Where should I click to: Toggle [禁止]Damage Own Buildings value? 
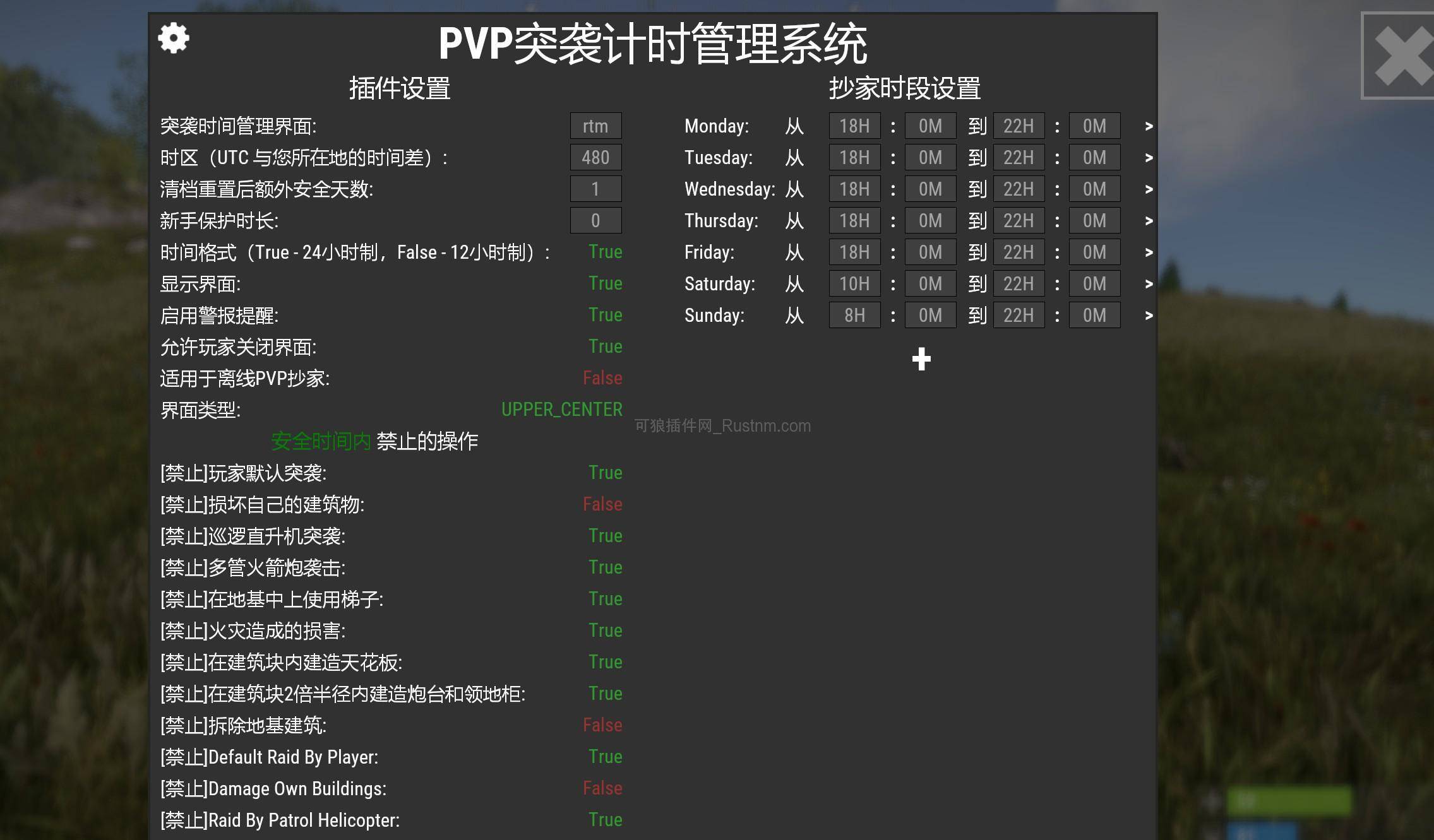602,788
